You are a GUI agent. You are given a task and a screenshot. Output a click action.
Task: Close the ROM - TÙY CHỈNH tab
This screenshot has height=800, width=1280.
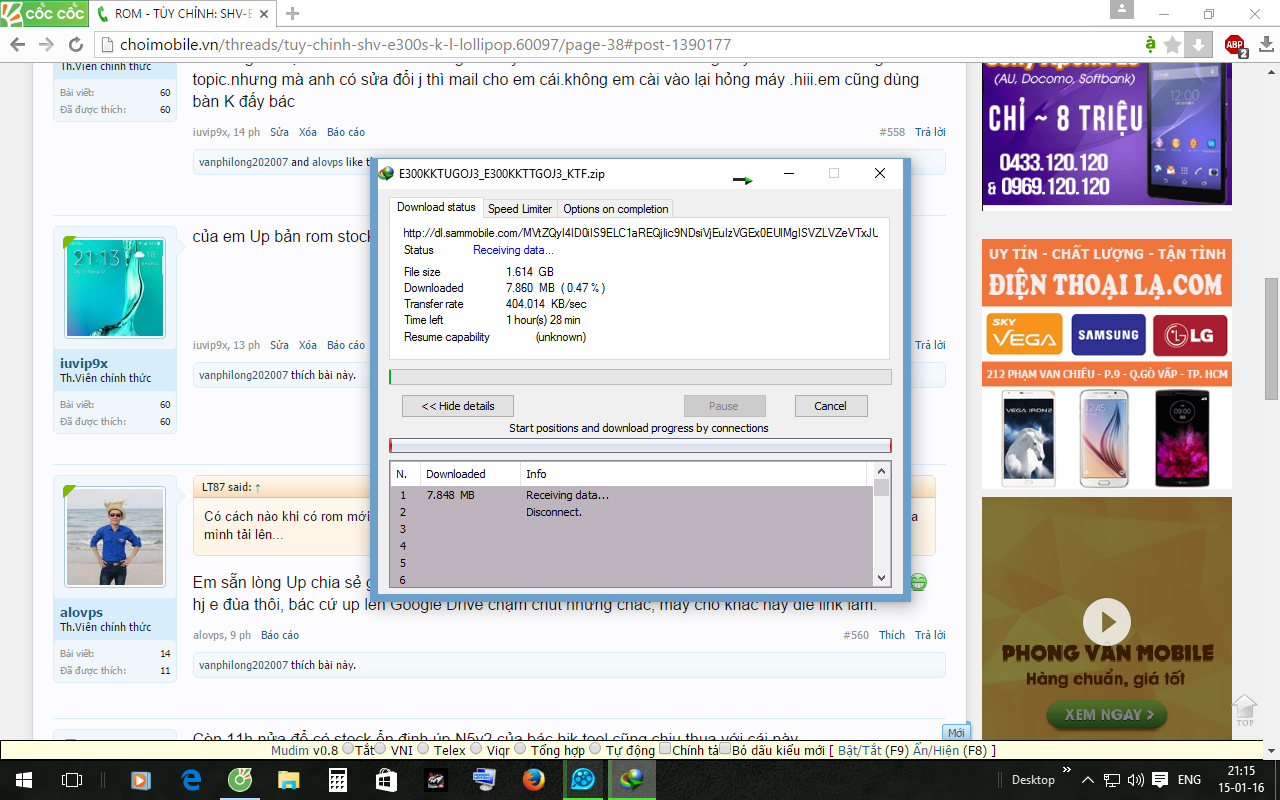pos(264,14)
